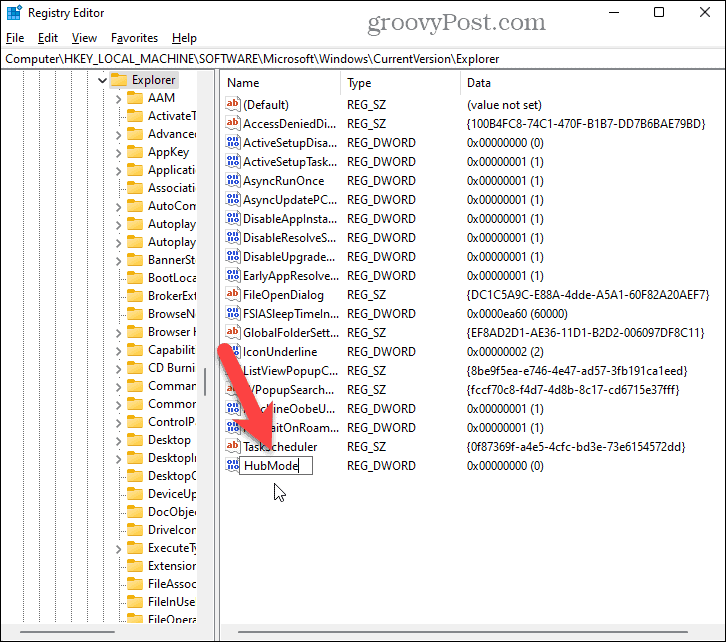Expand the AAM key
This screenshot has width=726, height=642.
[x=119, y=99]
